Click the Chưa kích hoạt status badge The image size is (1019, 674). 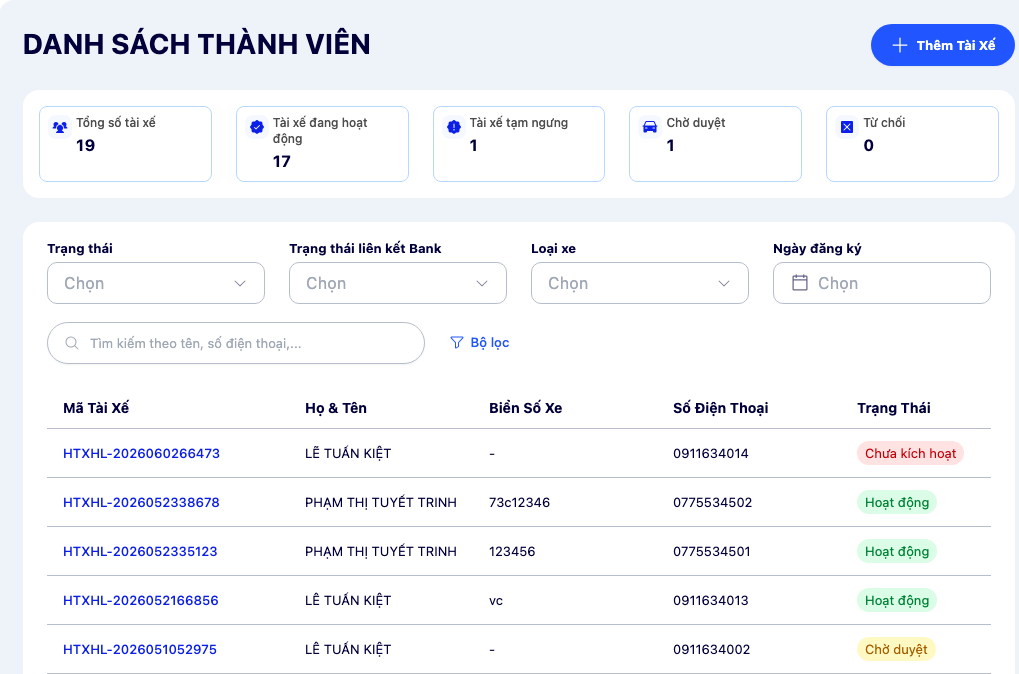point(910,454)
